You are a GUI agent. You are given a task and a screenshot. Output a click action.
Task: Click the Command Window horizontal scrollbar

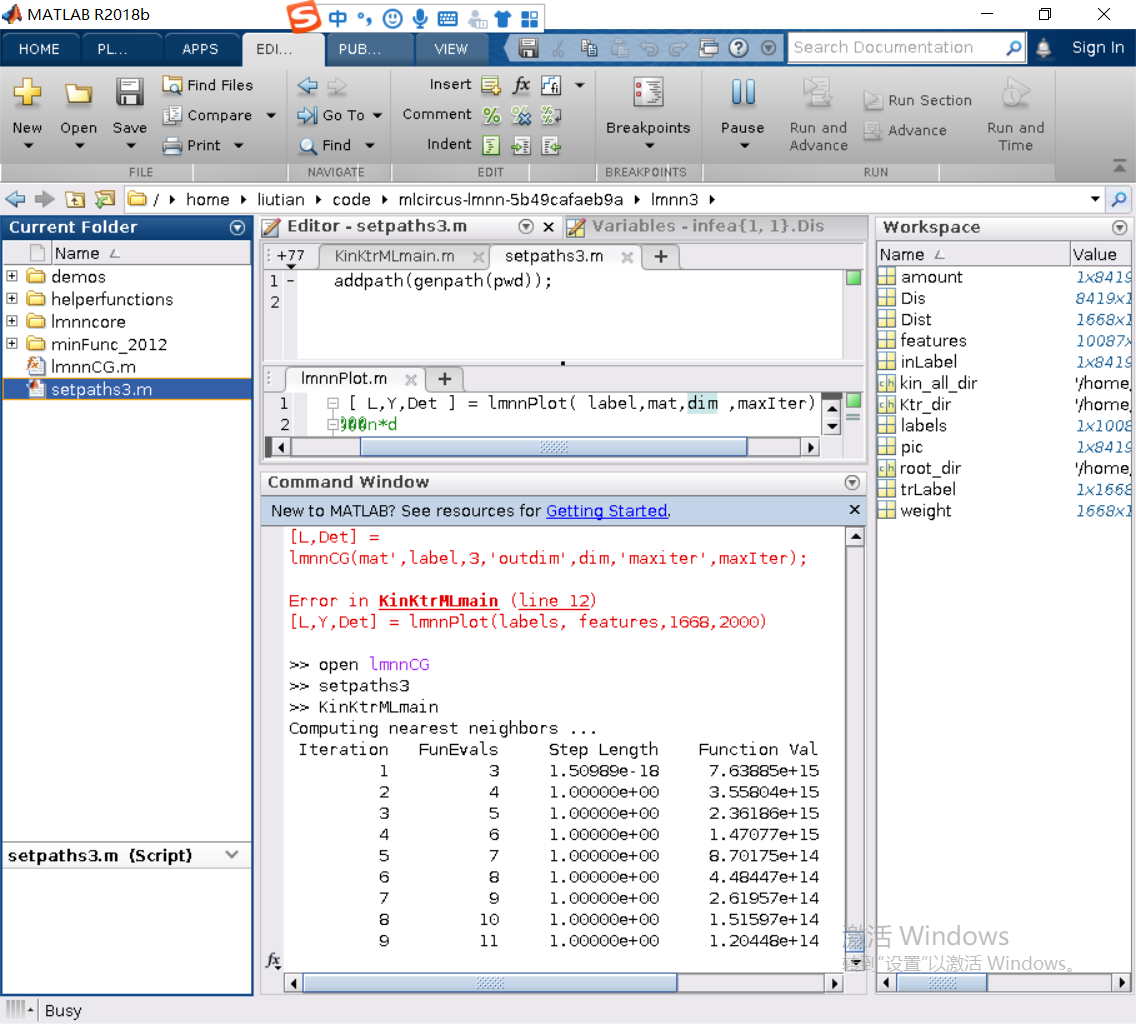click(x=490, y=983)
